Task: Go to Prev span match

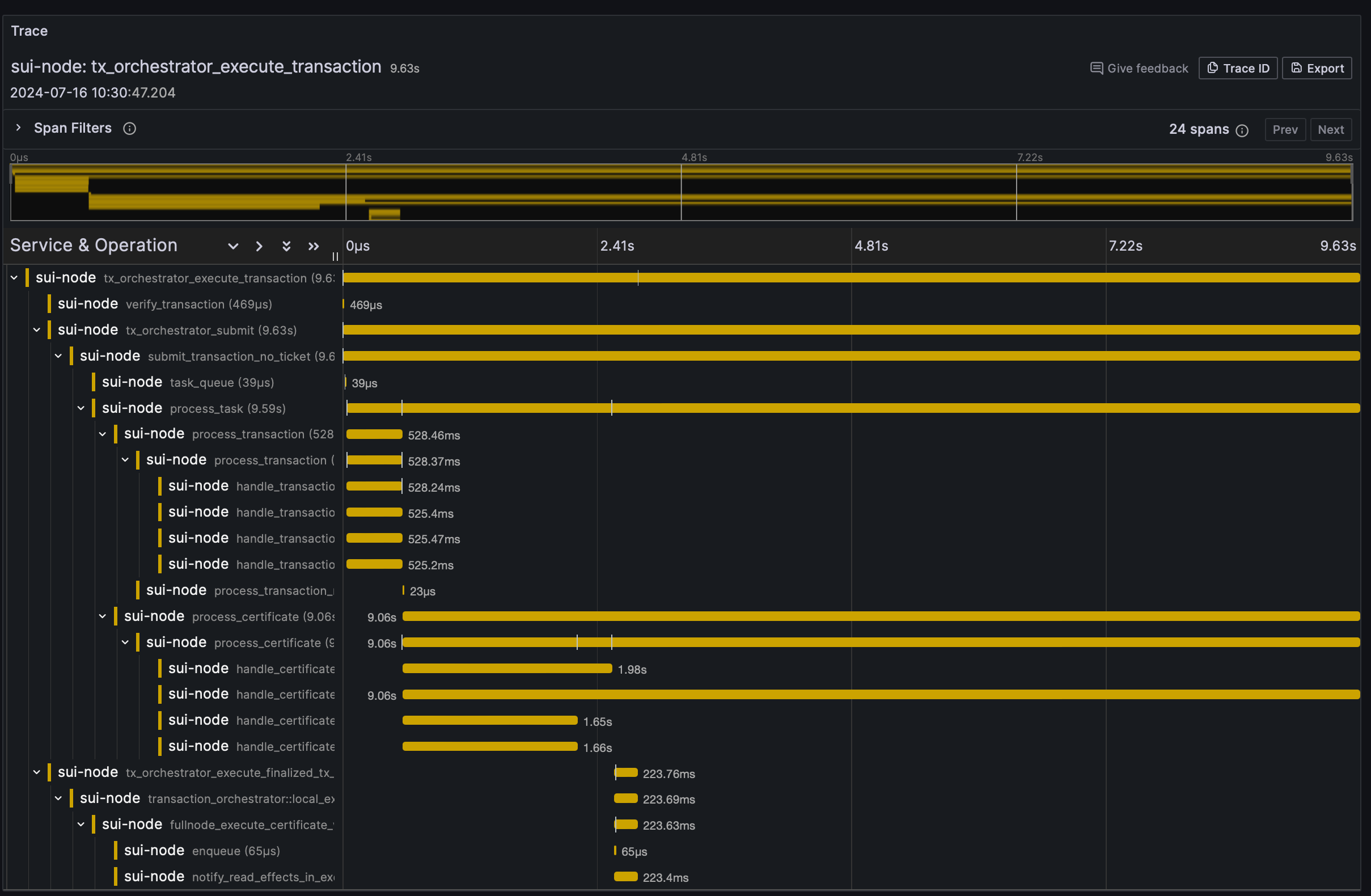Action: click(x=1285, y=130)
